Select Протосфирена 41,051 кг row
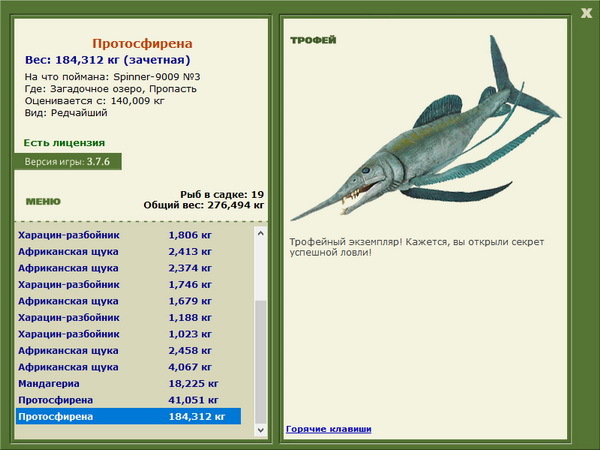 (129, 400)
